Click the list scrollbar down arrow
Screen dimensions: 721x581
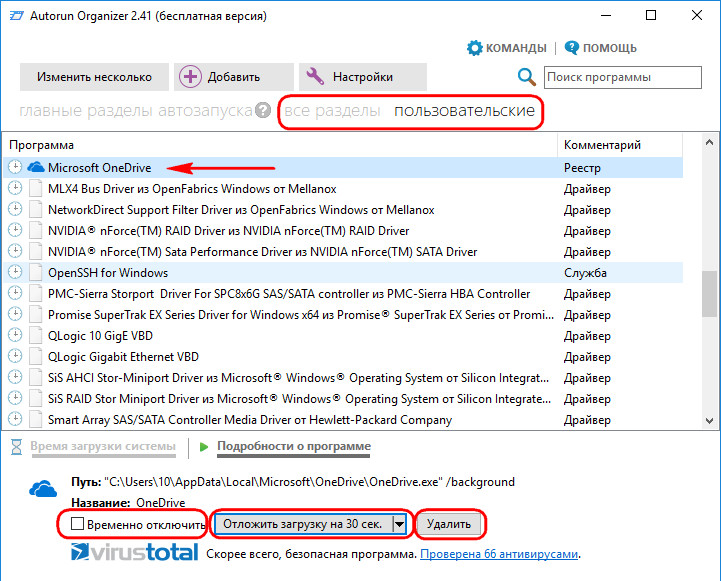click(710, 420)
